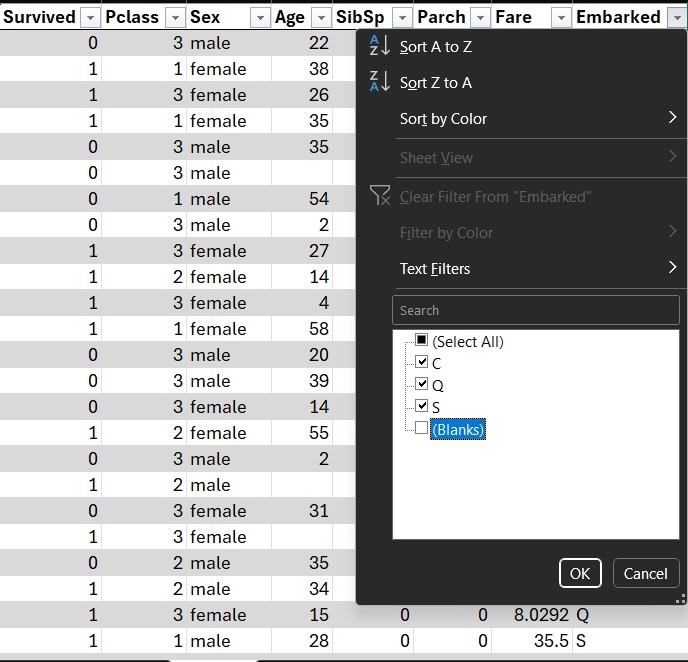Viewport: 688px width, 662px height.
Task: Cancel the filter dialog
Action: click(645, 573)
